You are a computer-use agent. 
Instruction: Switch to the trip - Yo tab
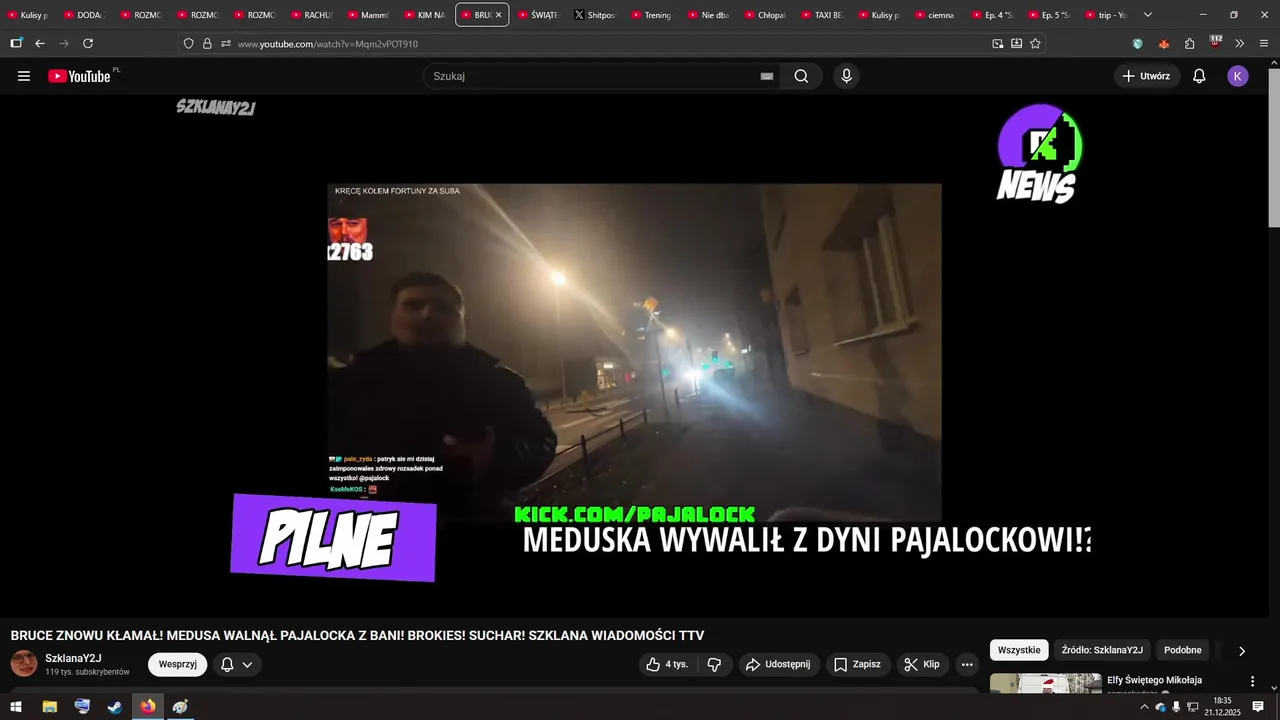point(1105,15)
